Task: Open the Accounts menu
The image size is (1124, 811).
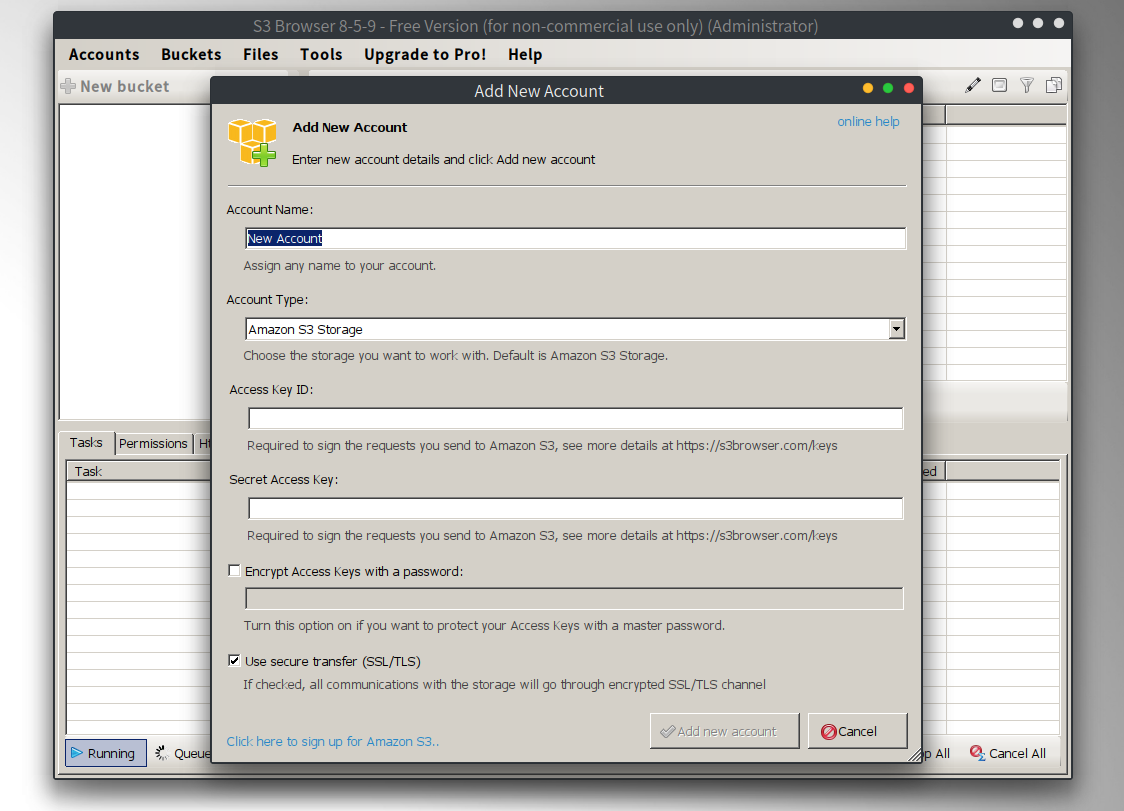Action: 104,55
